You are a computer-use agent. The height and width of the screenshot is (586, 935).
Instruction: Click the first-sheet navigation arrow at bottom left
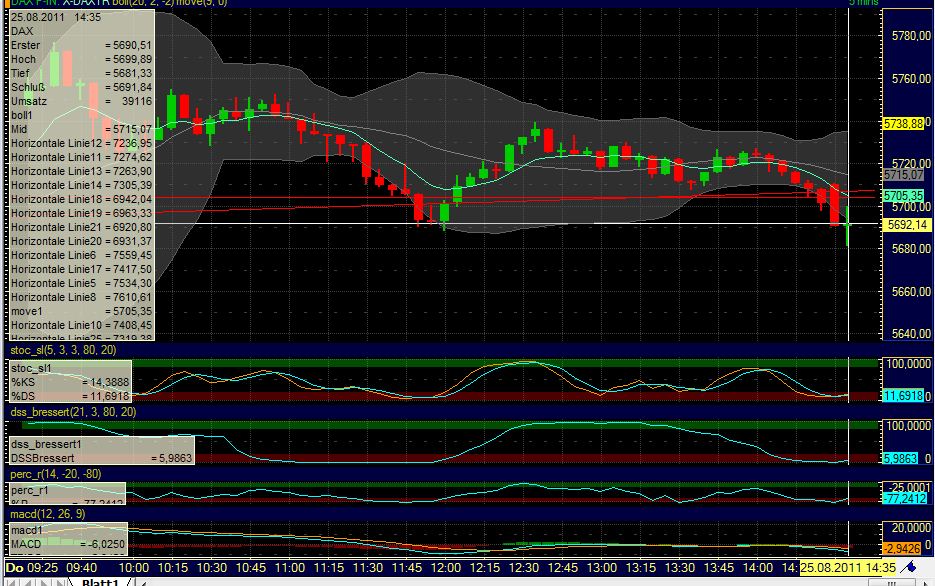point(10,582)
